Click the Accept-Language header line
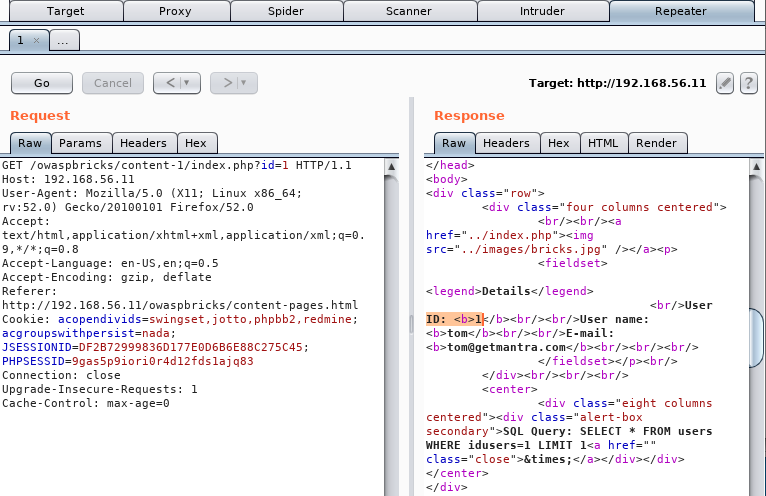The image size is (766, 496). click(110, 263)
